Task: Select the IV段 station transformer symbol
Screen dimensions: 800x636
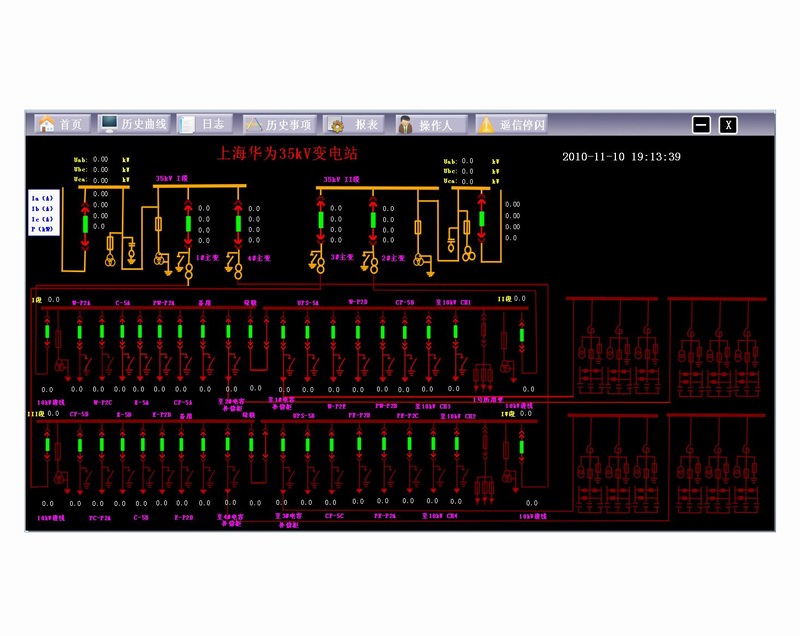Action: click(x=507, y=477)
